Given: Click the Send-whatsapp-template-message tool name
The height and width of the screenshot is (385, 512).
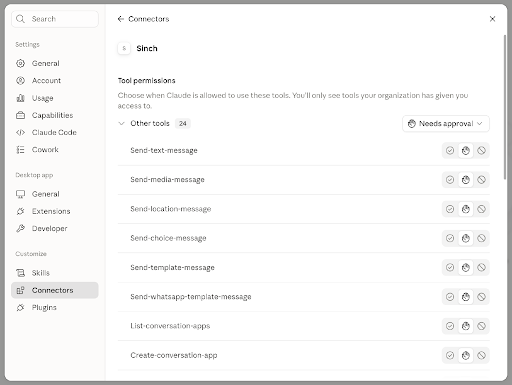Looking at the screenshot, I should 191,297.
